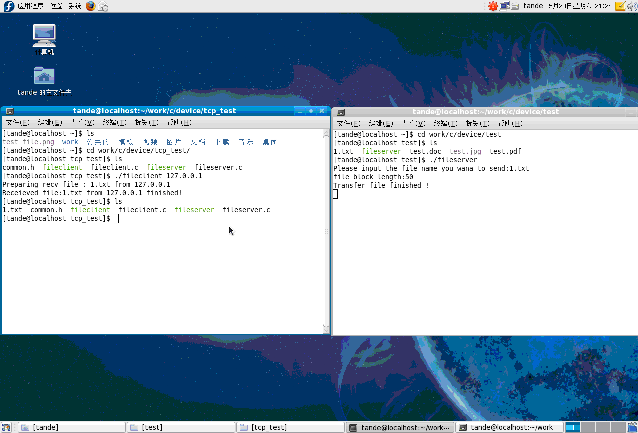Open Edit menu in tcp_test terminal
This screenshot has height=433, width=638.
coord(50,122)
